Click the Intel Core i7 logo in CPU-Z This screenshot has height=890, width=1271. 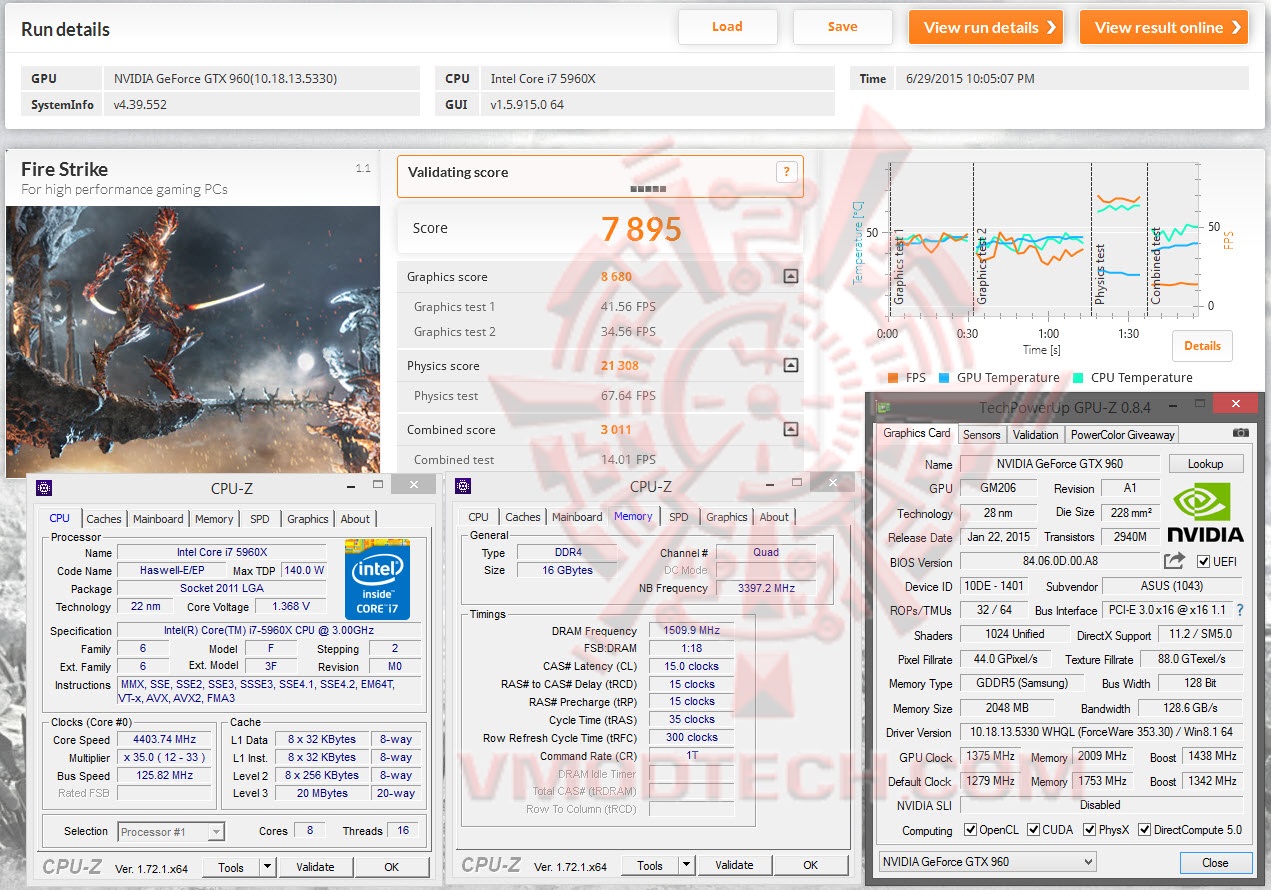click(377, 580)
